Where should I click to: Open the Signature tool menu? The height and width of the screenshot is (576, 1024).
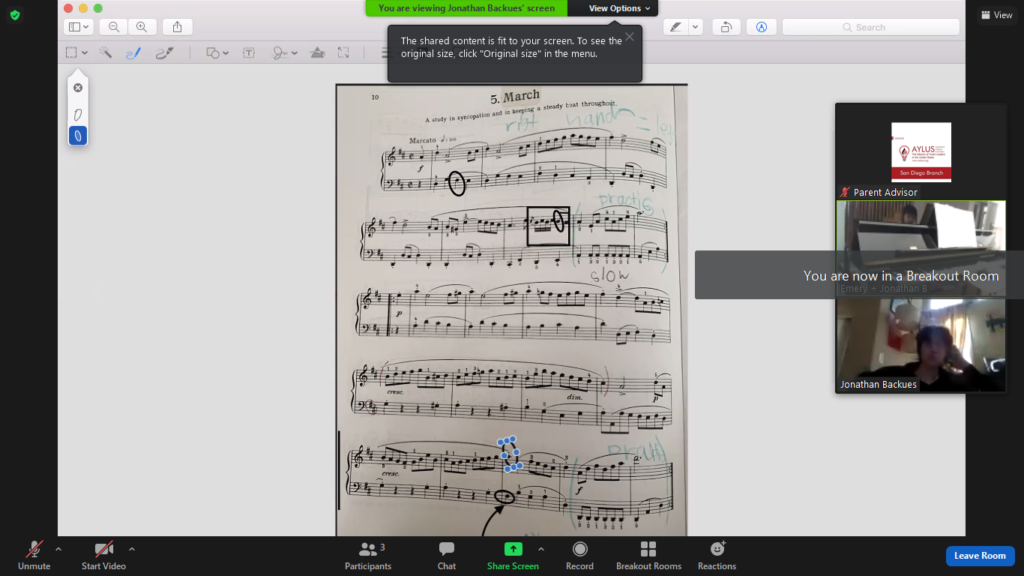click(285, 53)
